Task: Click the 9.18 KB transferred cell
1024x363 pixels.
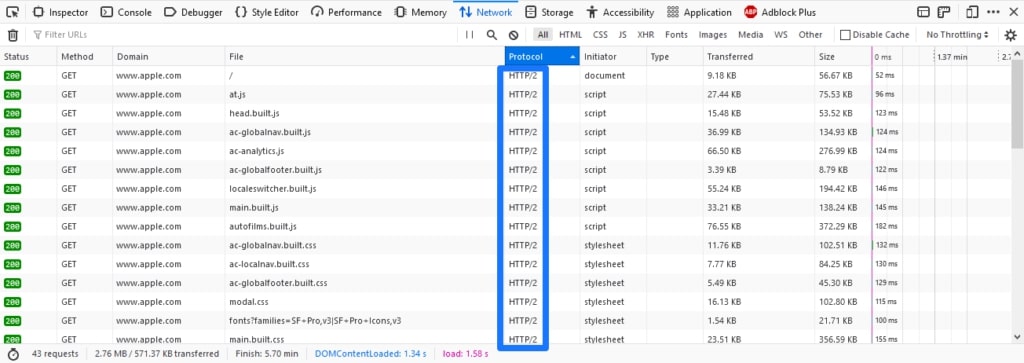Action: pos(722,76)
